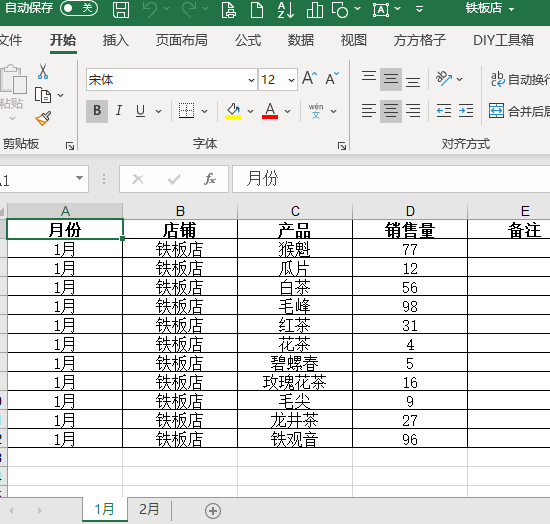Image resolution: width=550 pixels, height=524 pixels.
Task: Click the Print Preview icon
Action: tap(229, 9)
